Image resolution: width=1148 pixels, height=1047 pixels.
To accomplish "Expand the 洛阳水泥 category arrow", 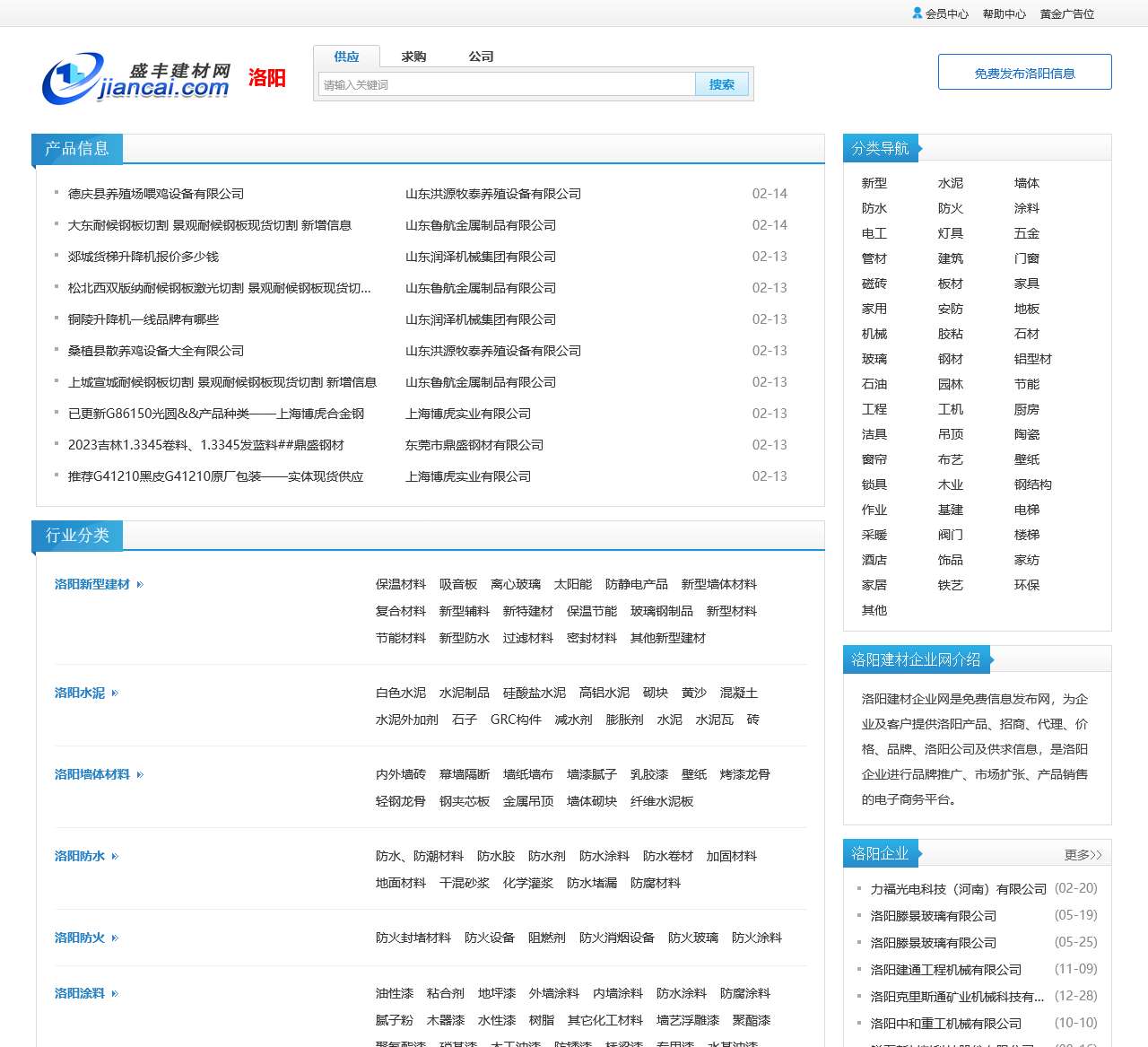I will (x=115, y=693).
